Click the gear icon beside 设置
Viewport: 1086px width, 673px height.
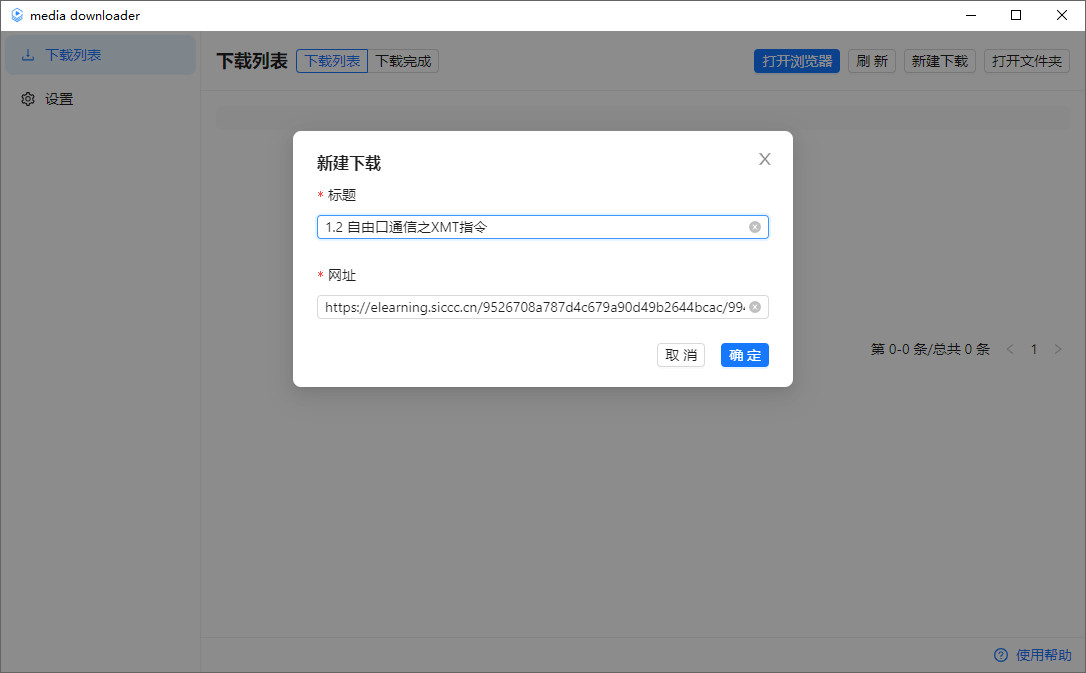point(28,99)
